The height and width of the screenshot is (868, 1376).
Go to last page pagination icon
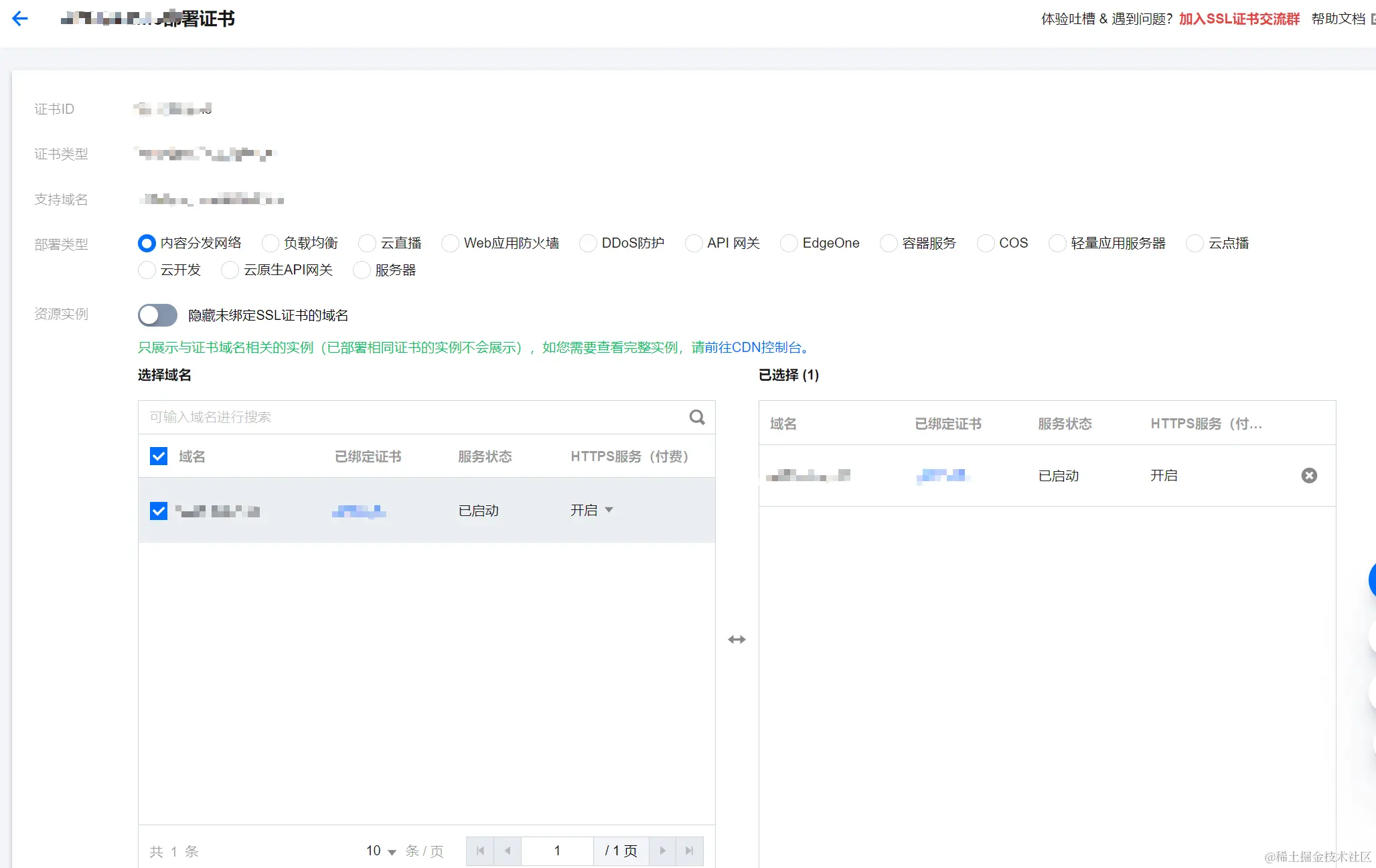pos(689,851)
